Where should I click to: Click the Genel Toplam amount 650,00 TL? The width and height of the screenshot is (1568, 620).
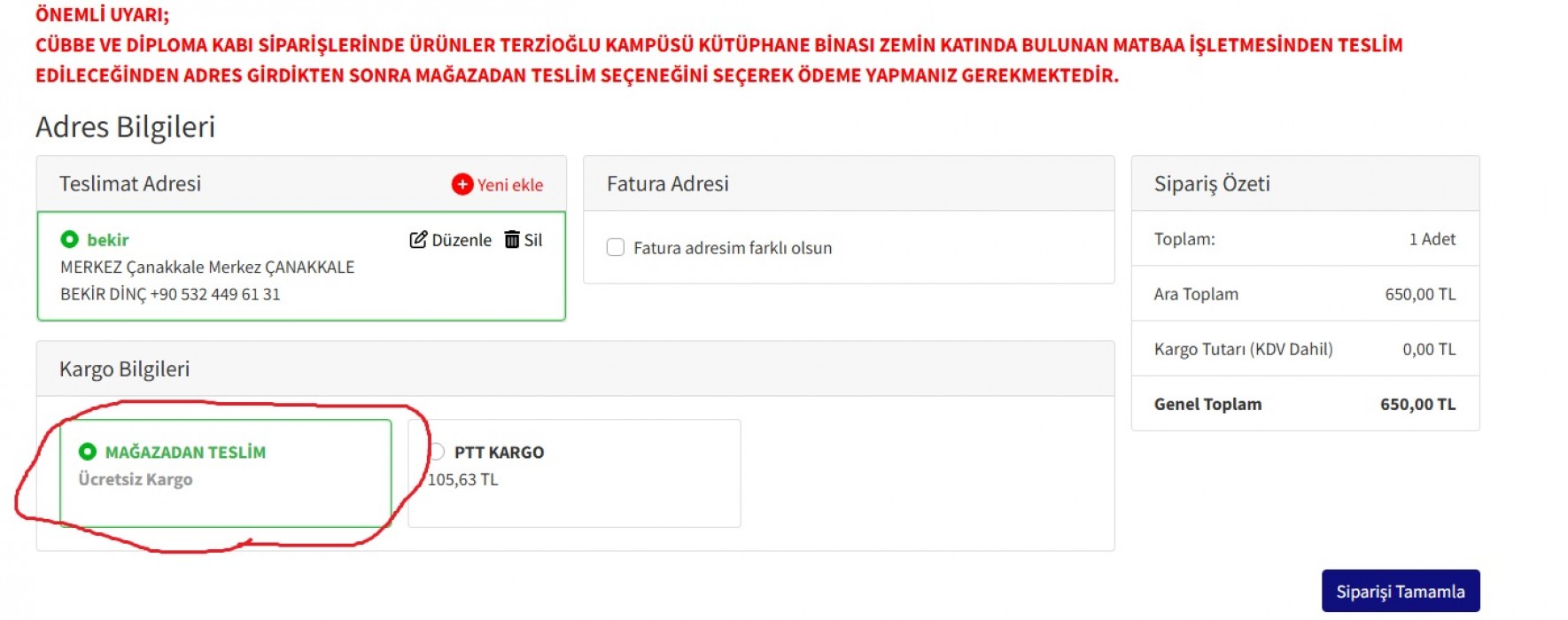(1417, 404)
